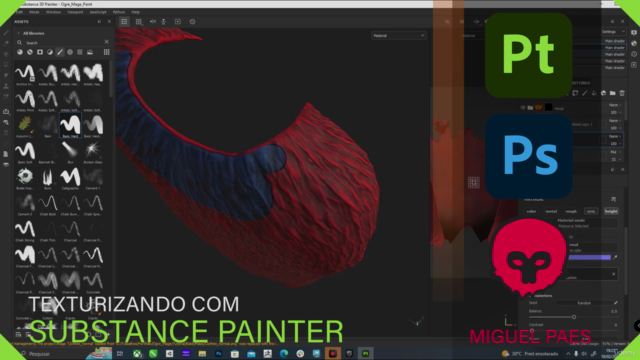
Task: Expand the All libraries chevron
Action: (x=18, y=33)
